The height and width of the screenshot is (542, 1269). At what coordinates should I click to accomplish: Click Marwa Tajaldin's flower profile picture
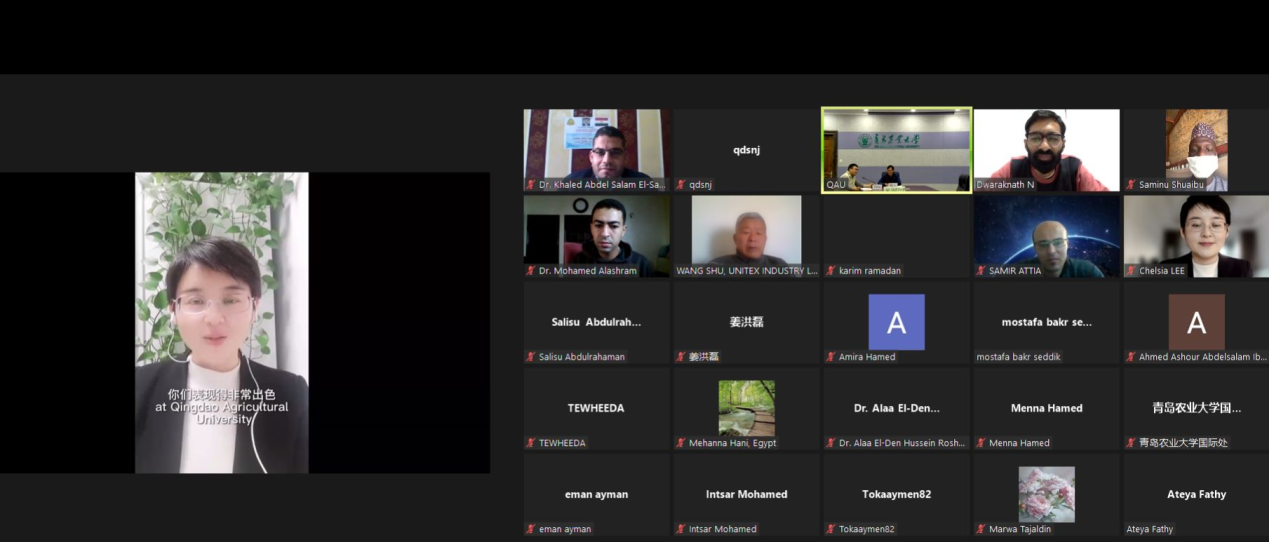(1046, 494)
